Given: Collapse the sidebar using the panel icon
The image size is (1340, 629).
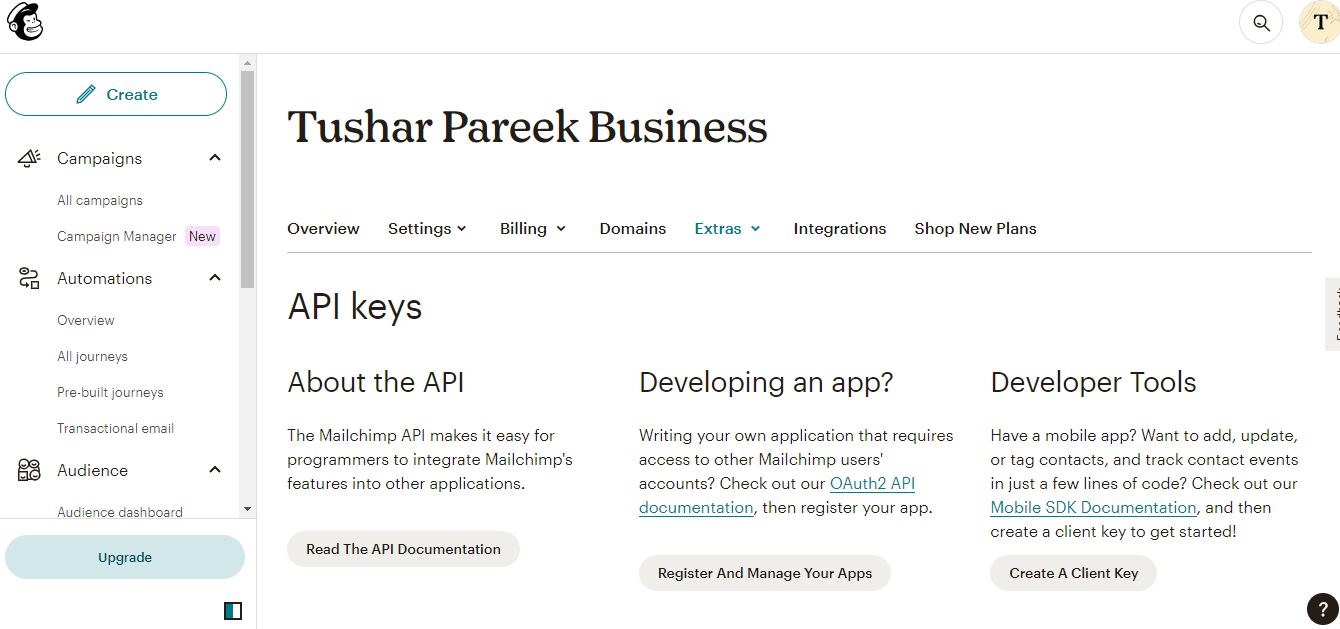Looking at the screenshot, I should [x=233, y=610].
